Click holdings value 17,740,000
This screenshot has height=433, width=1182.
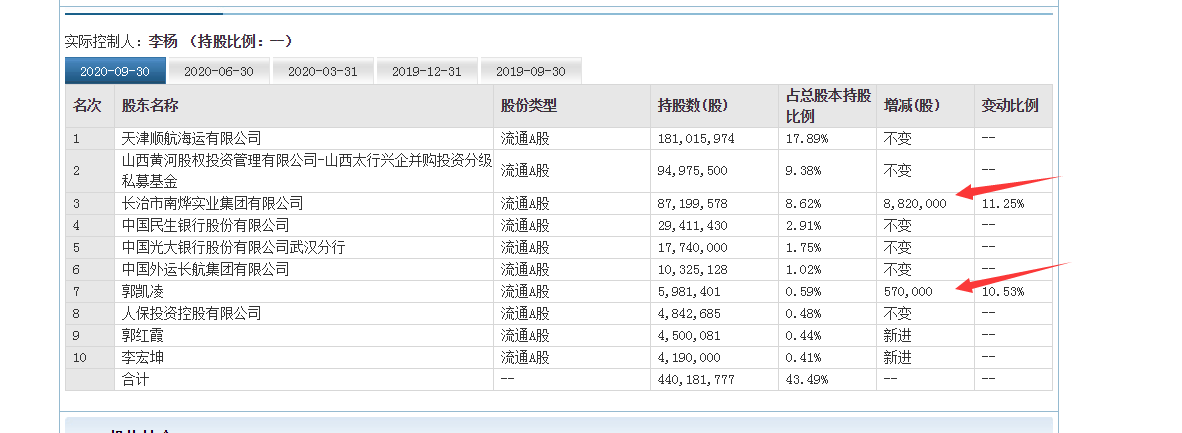[x=693, y=248]
